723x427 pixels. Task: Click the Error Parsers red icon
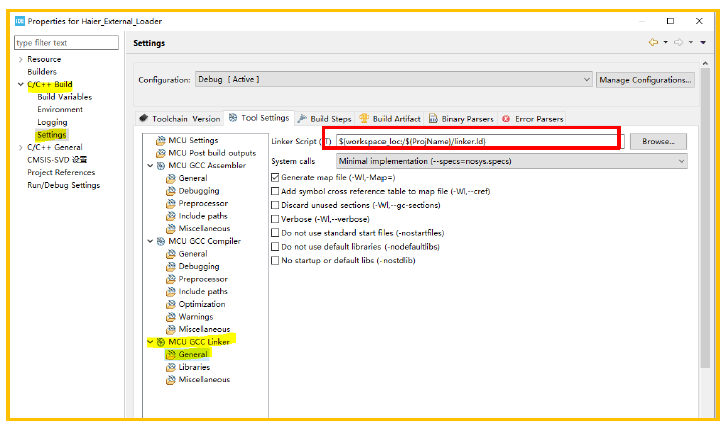tap(506, 119)
